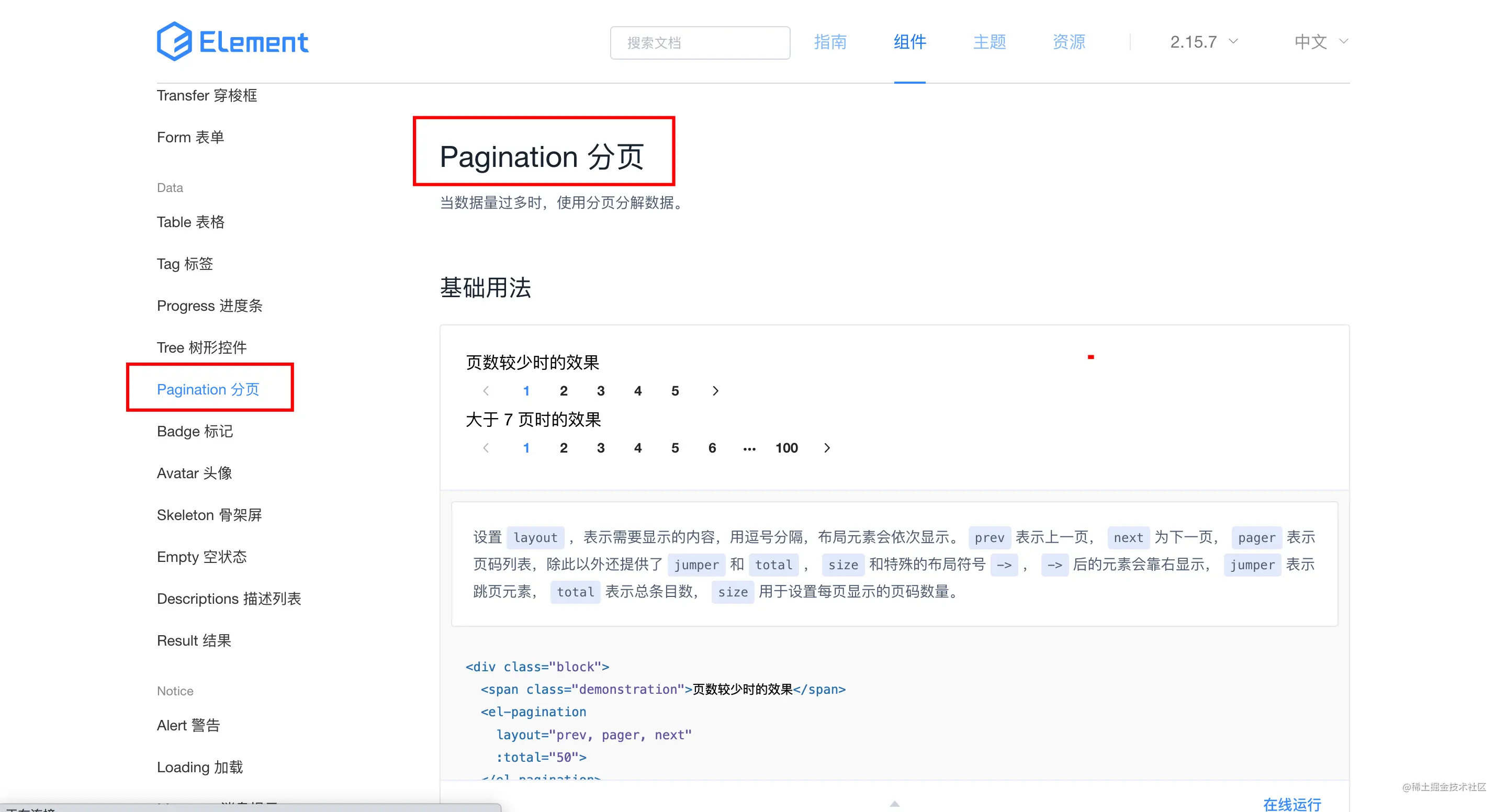Open Badge 标记 in the sidebar
Viewport: 1506px width, 812px height.
tap(195, 432)
